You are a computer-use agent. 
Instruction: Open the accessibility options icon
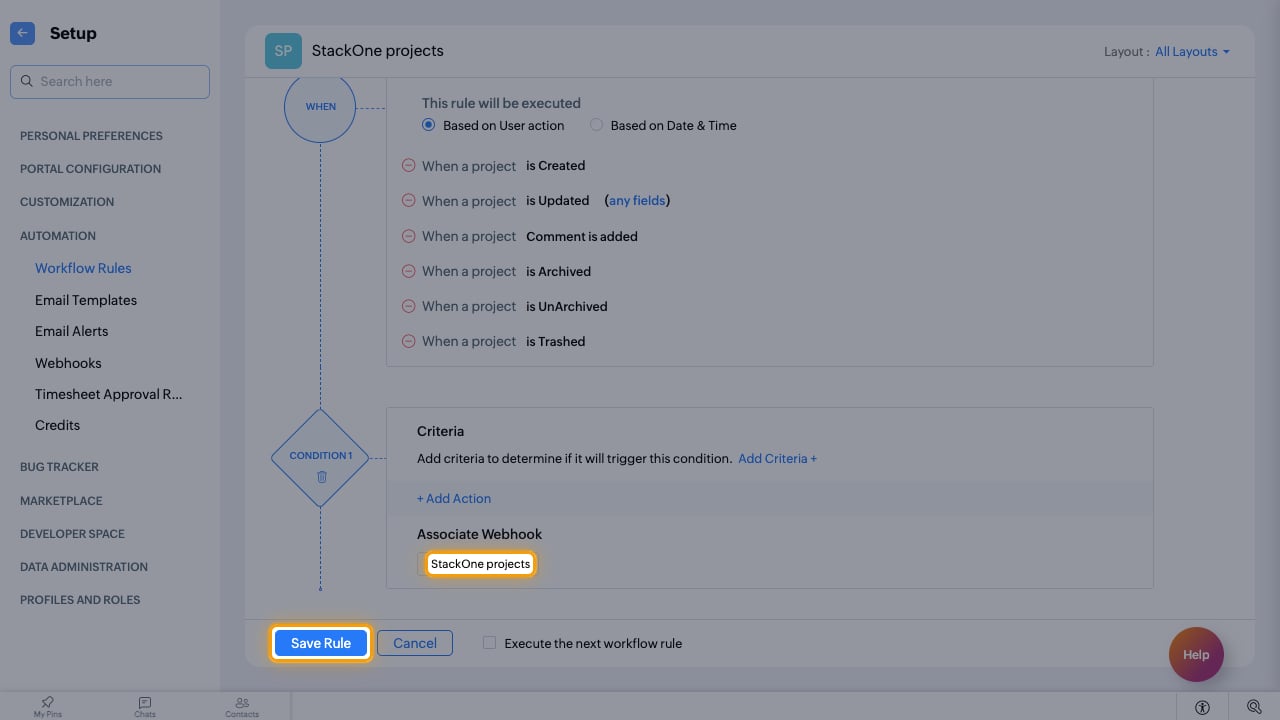1202,707
